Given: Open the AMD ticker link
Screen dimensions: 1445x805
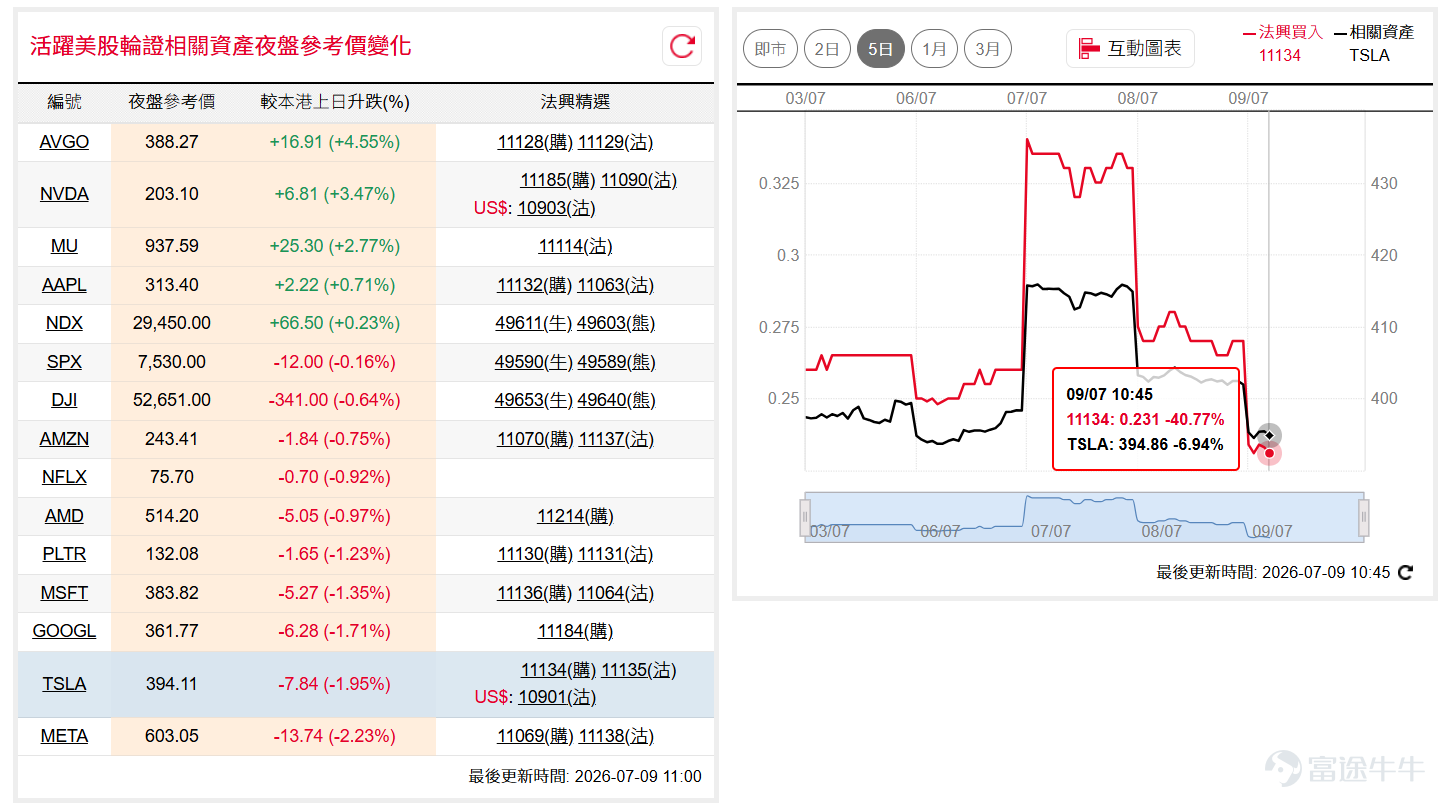Looking at the screenshot, I should [64, 516].
